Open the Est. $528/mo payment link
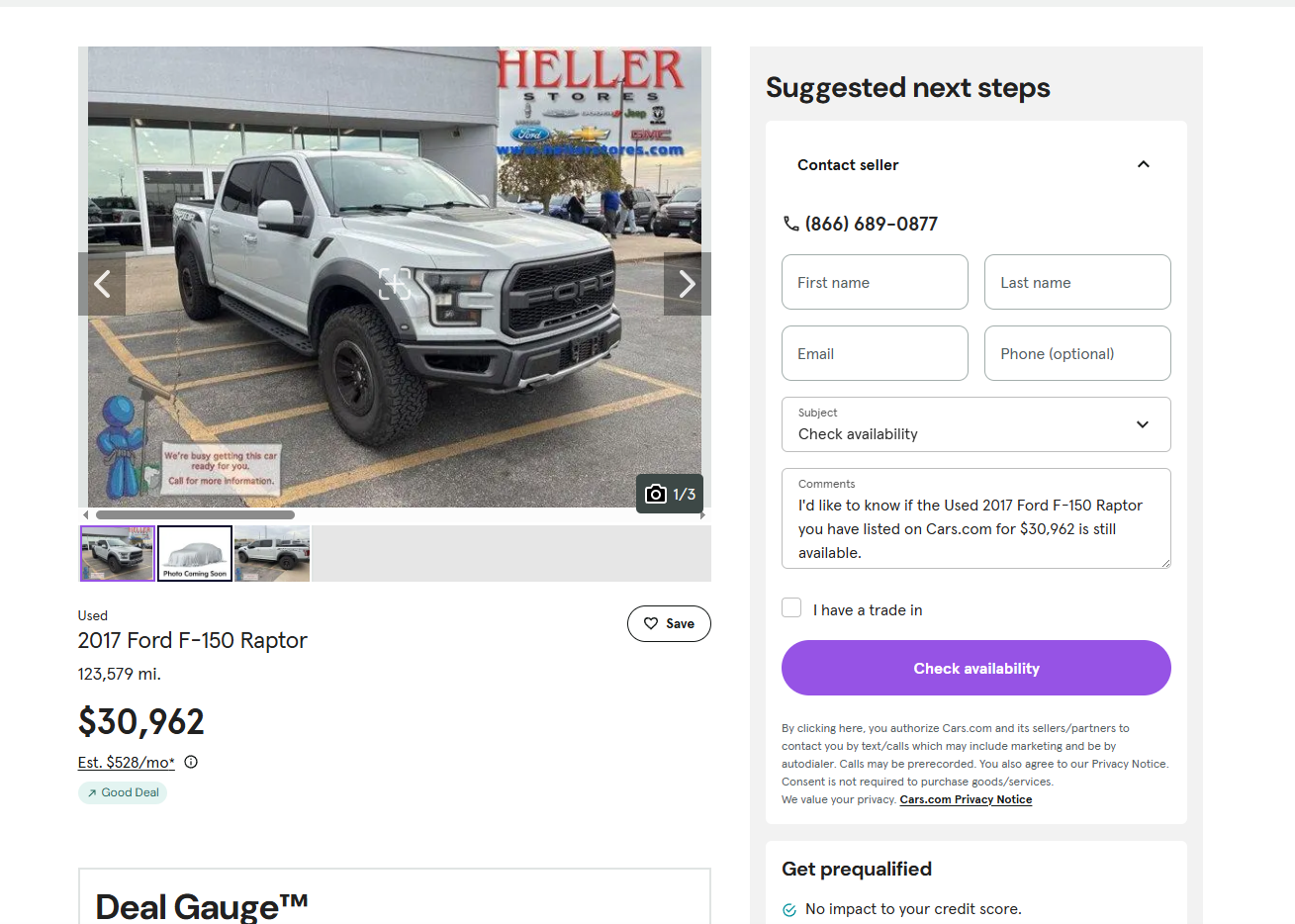1295x924 pixels. point(127,762)
